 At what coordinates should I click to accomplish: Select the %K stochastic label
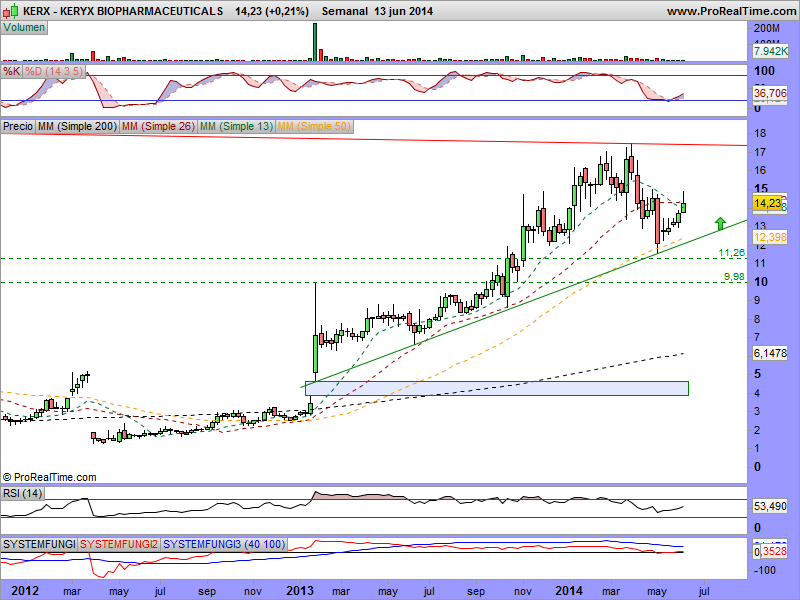coord(12,71)
